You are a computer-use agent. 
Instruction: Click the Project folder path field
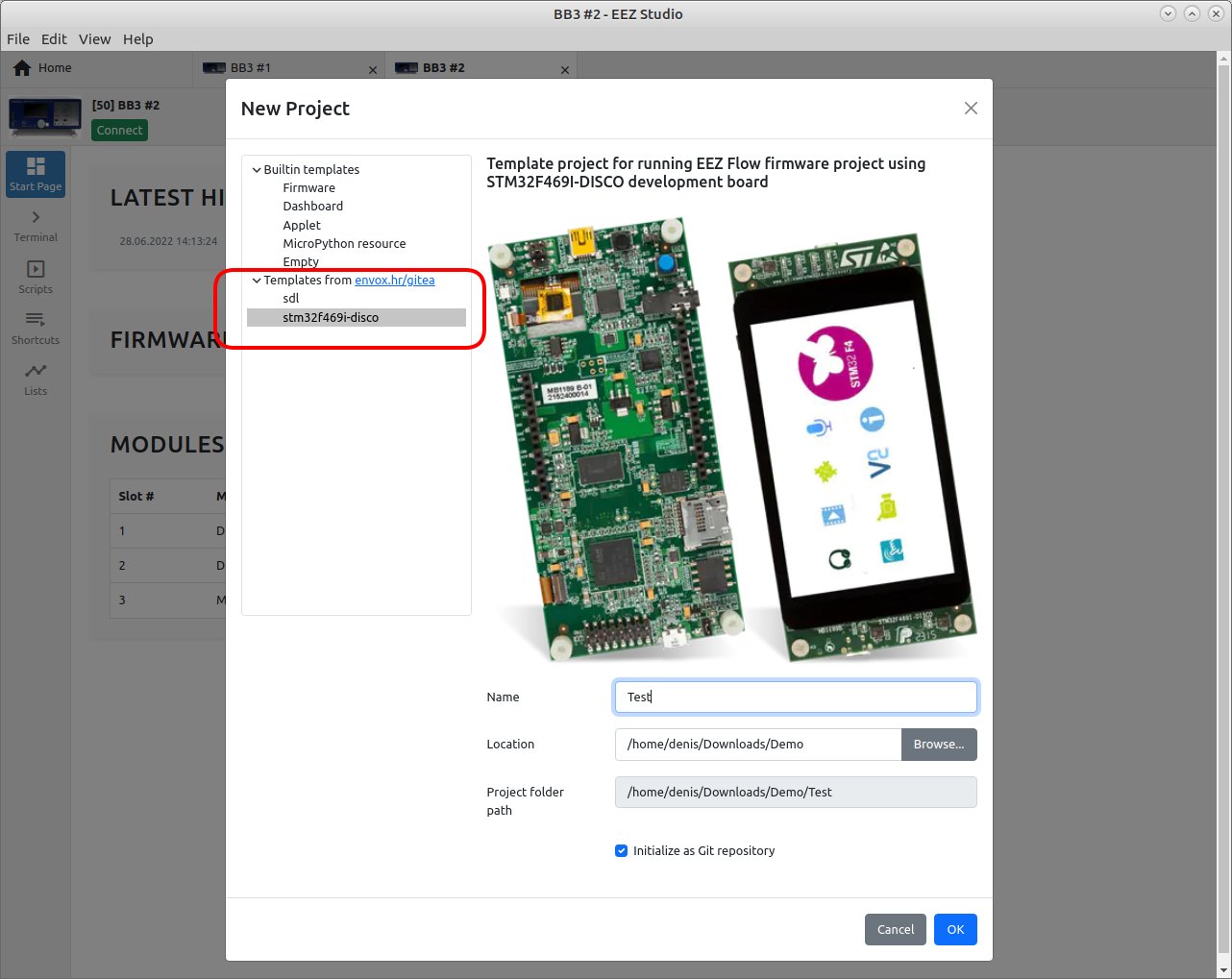pos(796,793)
